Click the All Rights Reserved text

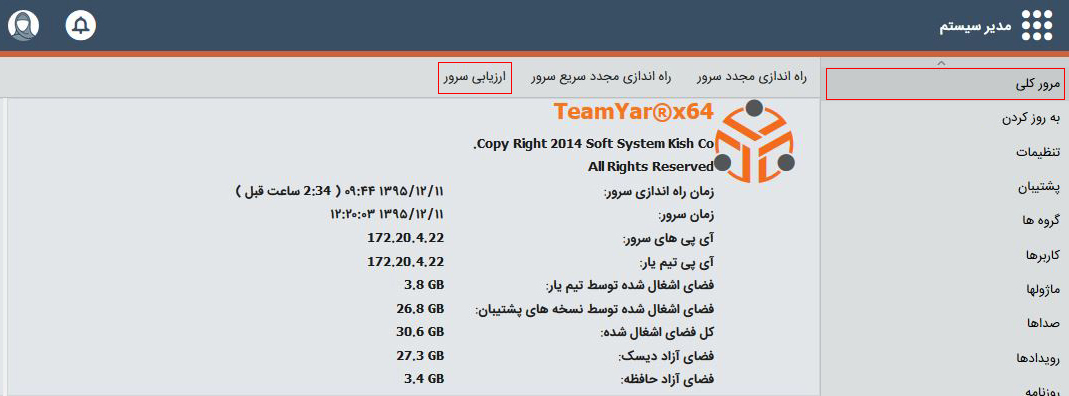650,166
